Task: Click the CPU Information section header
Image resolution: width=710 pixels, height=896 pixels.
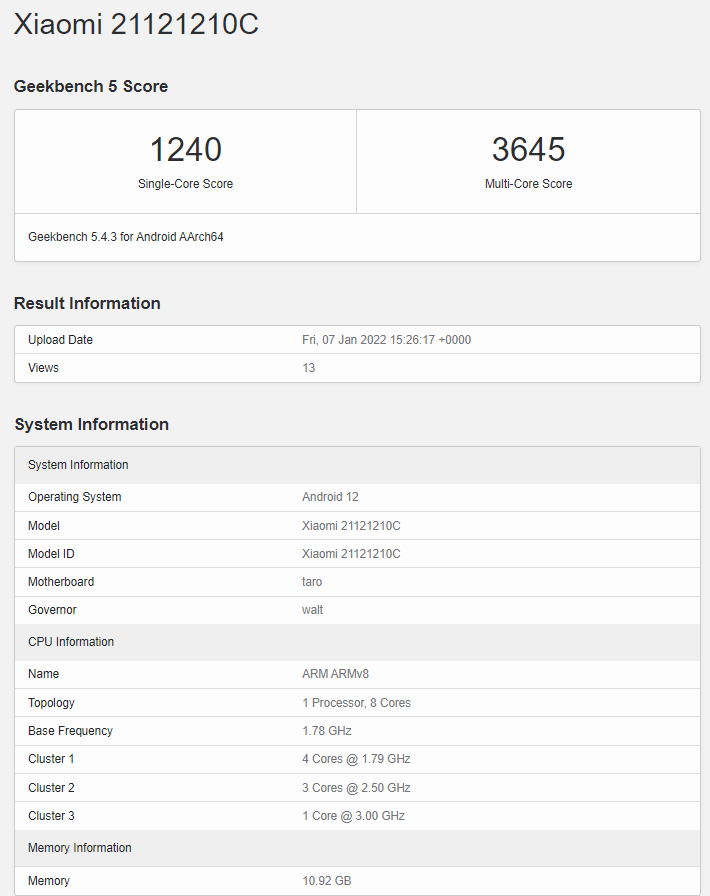Action: click(x=71, y=642)
